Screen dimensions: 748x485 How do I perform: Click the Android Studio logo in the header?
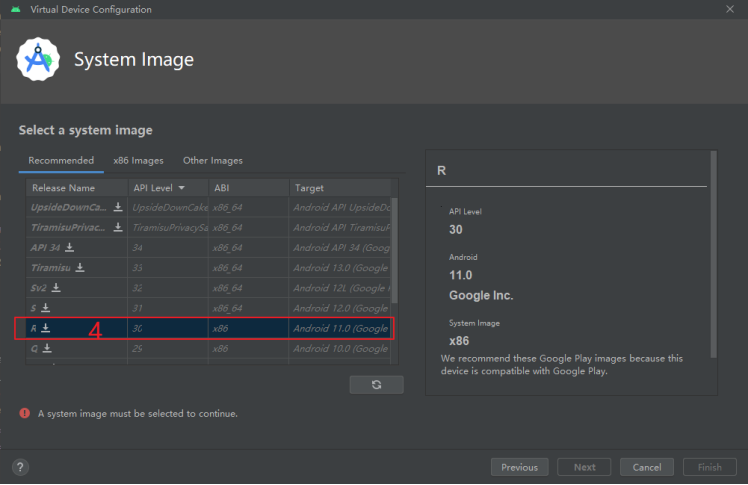click(38, 59)
